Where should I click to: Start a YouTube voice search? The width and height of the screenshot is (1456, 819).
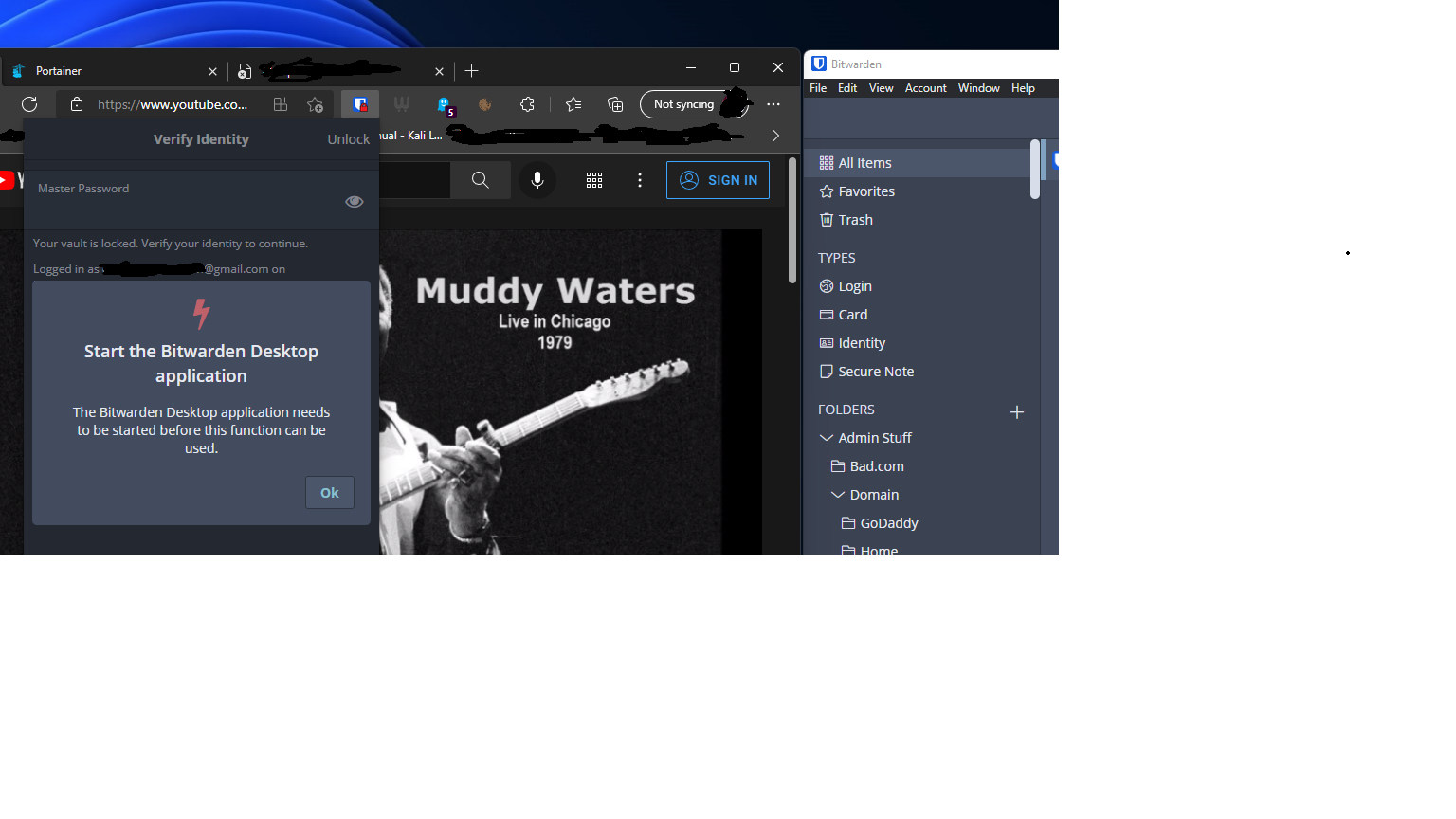click(537, 179)
